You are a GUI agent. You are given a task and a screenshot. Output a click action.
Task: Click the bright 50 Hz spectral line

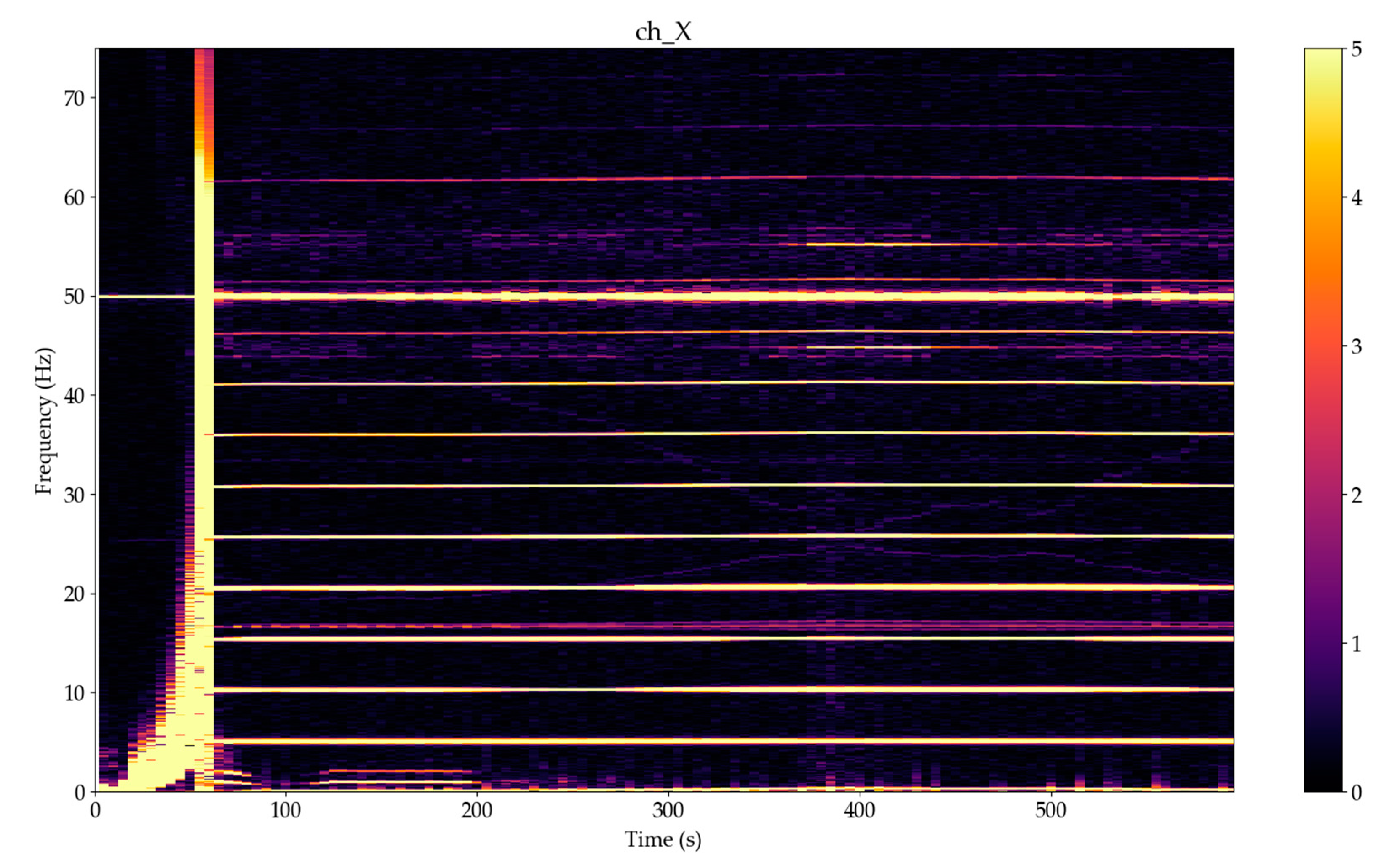689,296
